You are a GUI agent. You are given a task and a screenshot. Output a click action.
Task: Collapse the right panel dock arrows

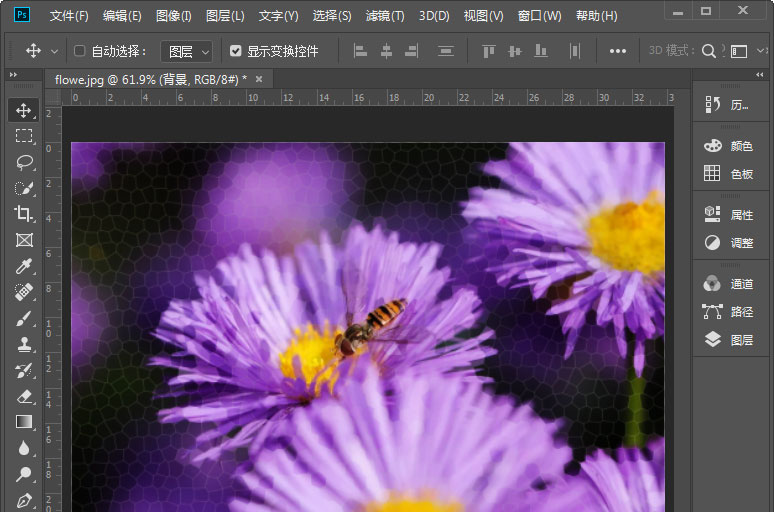760,75
